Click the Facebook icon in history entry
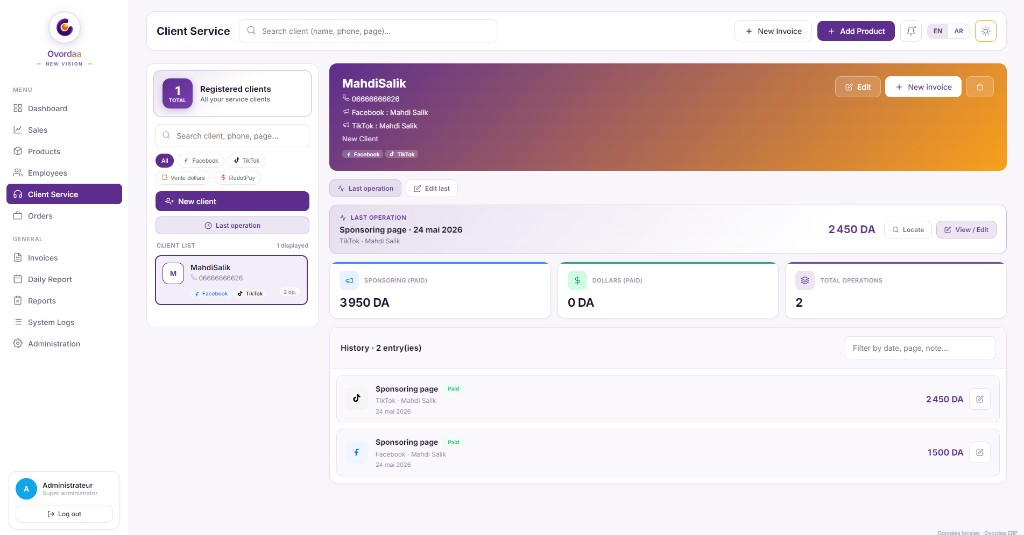Viewport: 1024px width, 535px height. pos(357,452)
